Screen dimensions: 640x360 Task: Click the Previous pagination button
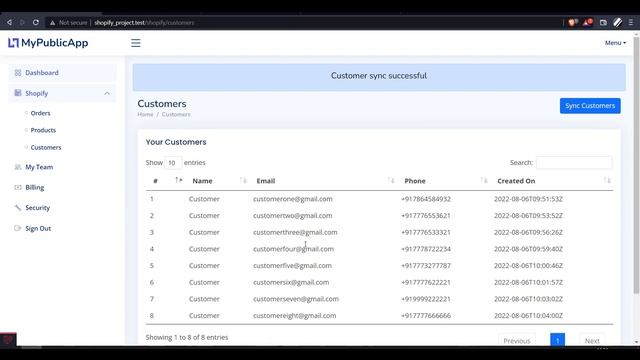point(516,340)
